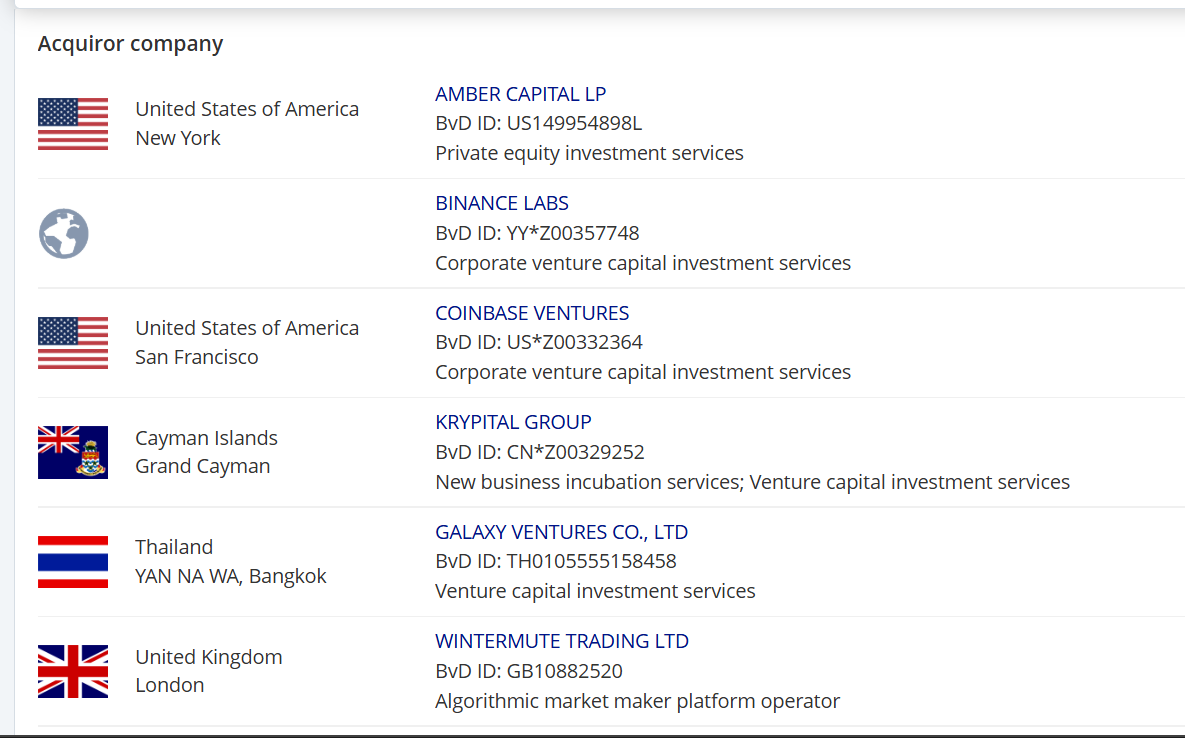The height and width of the screenshot is (738, 1185).
Task: Open the WINTERMUTE TRADING LTD link
Action: (562, 641)
